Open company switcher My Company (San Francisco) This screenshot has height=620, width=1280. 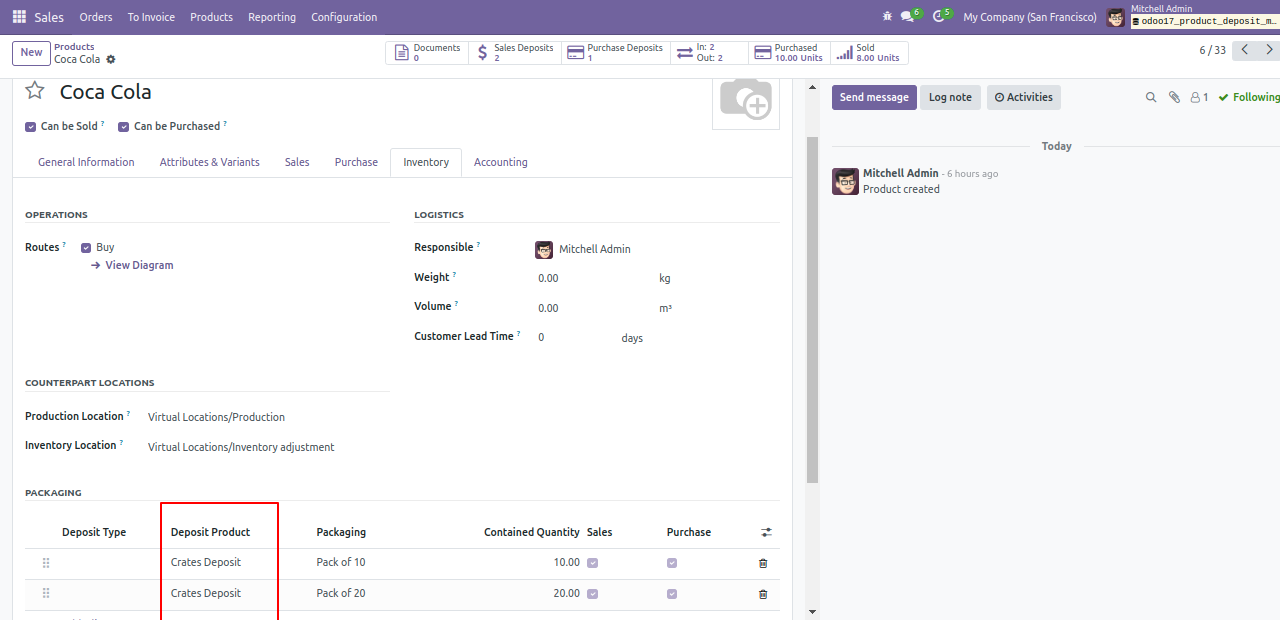[x=1030, y=17]
